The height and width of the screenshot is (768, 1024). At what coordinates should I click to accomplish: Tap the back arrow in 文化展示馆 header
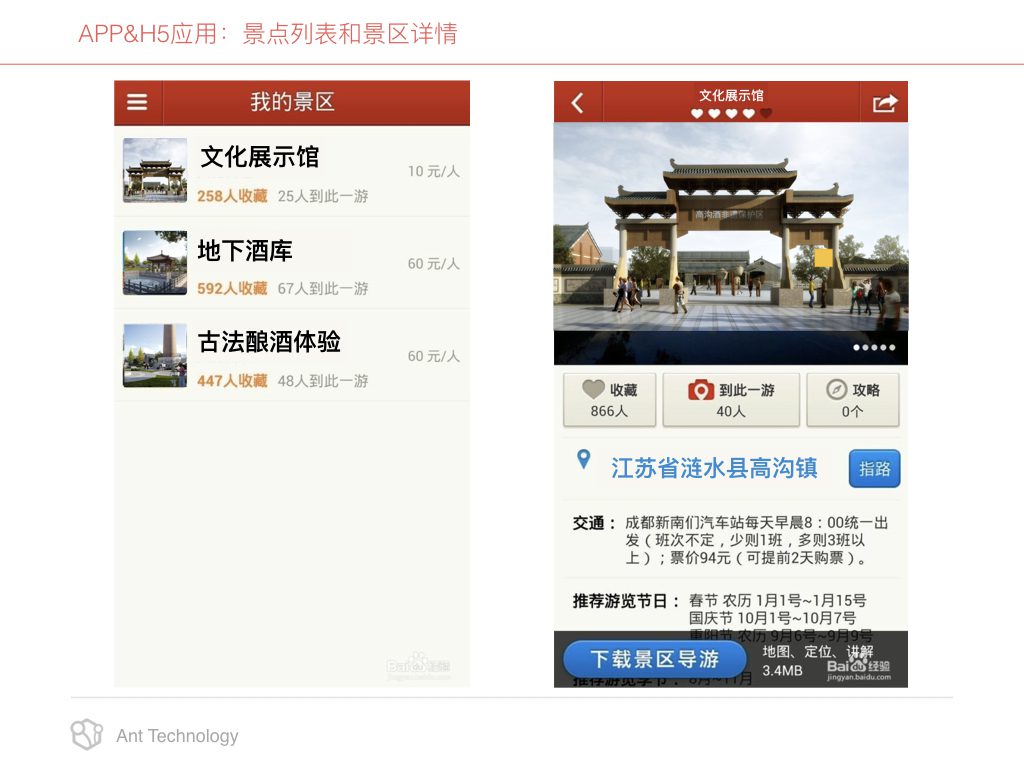[577, 103]
